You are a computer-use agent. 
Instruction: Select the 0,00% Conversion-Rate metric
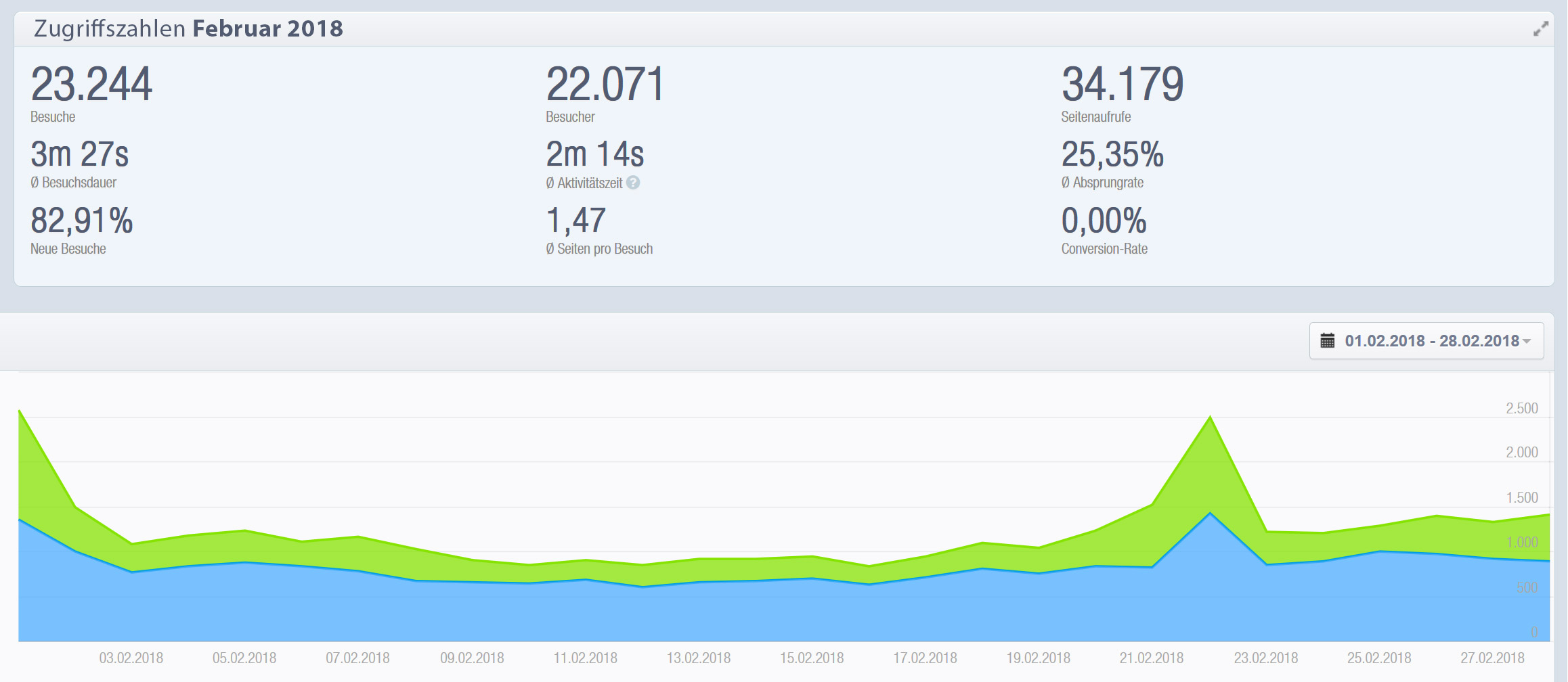pos(1104,221)
